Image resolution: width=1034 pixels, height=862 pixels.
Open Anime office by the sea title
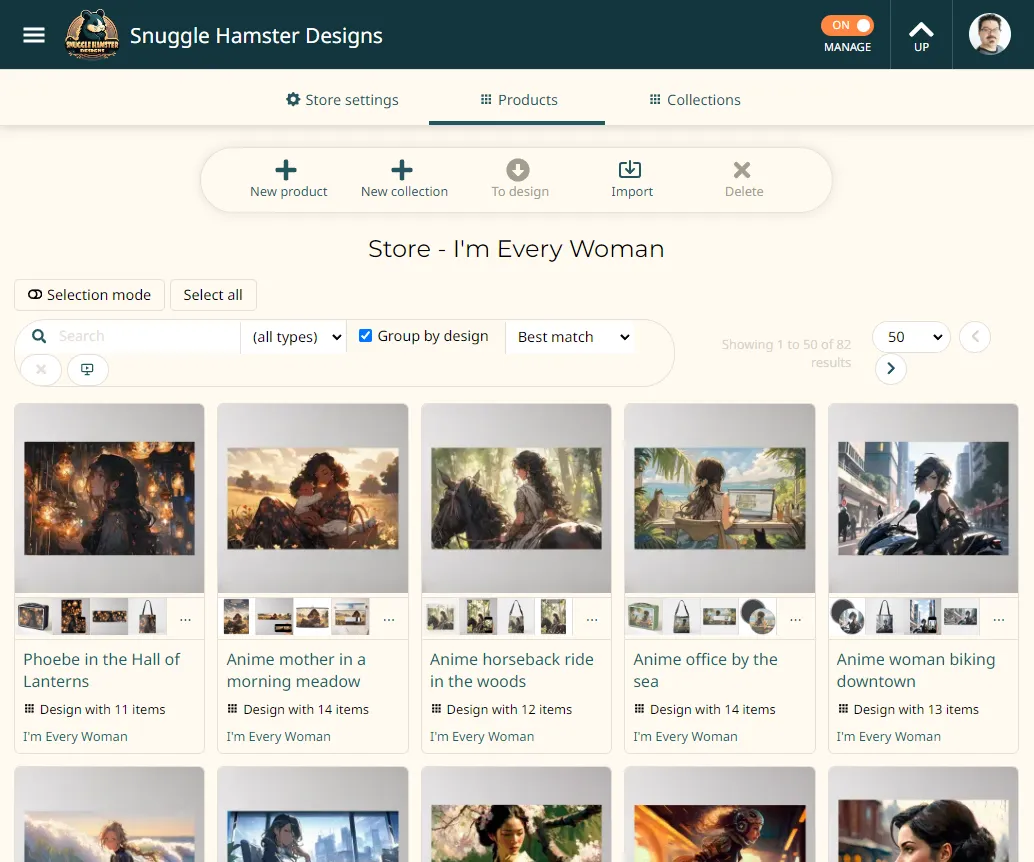tap(706, 670)
